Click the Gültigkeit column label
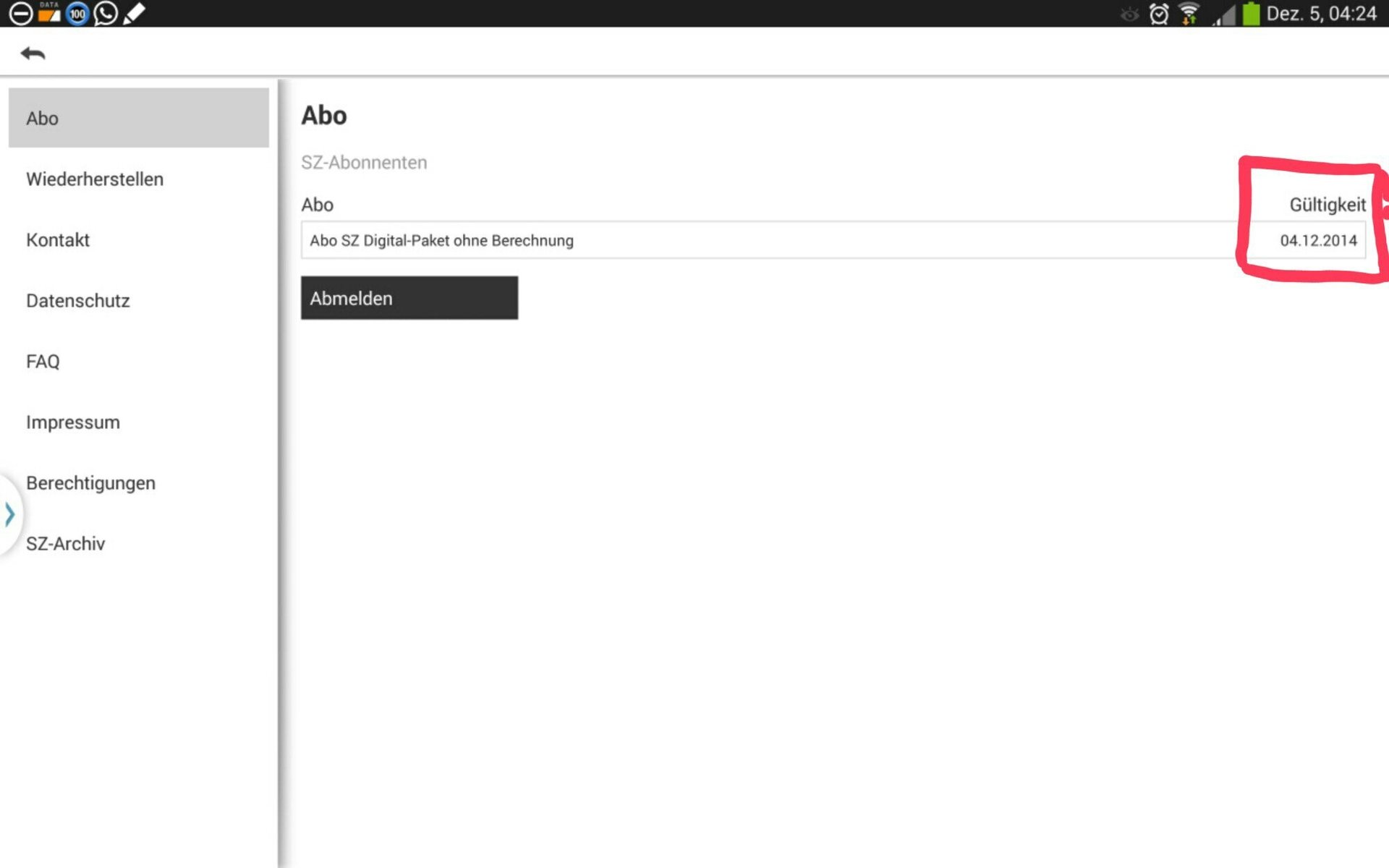 (1328, 205)
